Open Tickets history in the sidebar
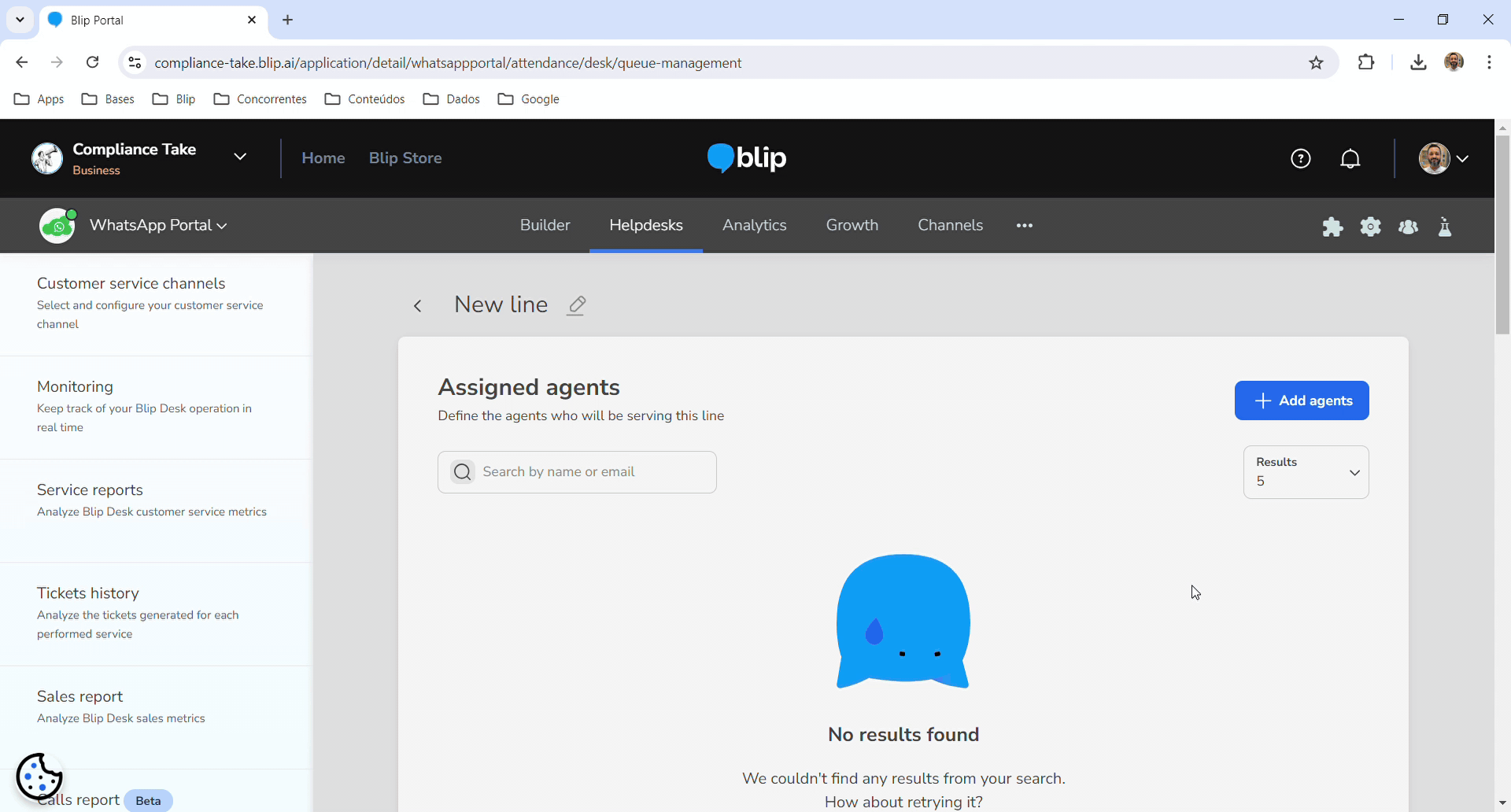Image resolution: width=1511 pixels, height=812 pixels. coord(156,614)
